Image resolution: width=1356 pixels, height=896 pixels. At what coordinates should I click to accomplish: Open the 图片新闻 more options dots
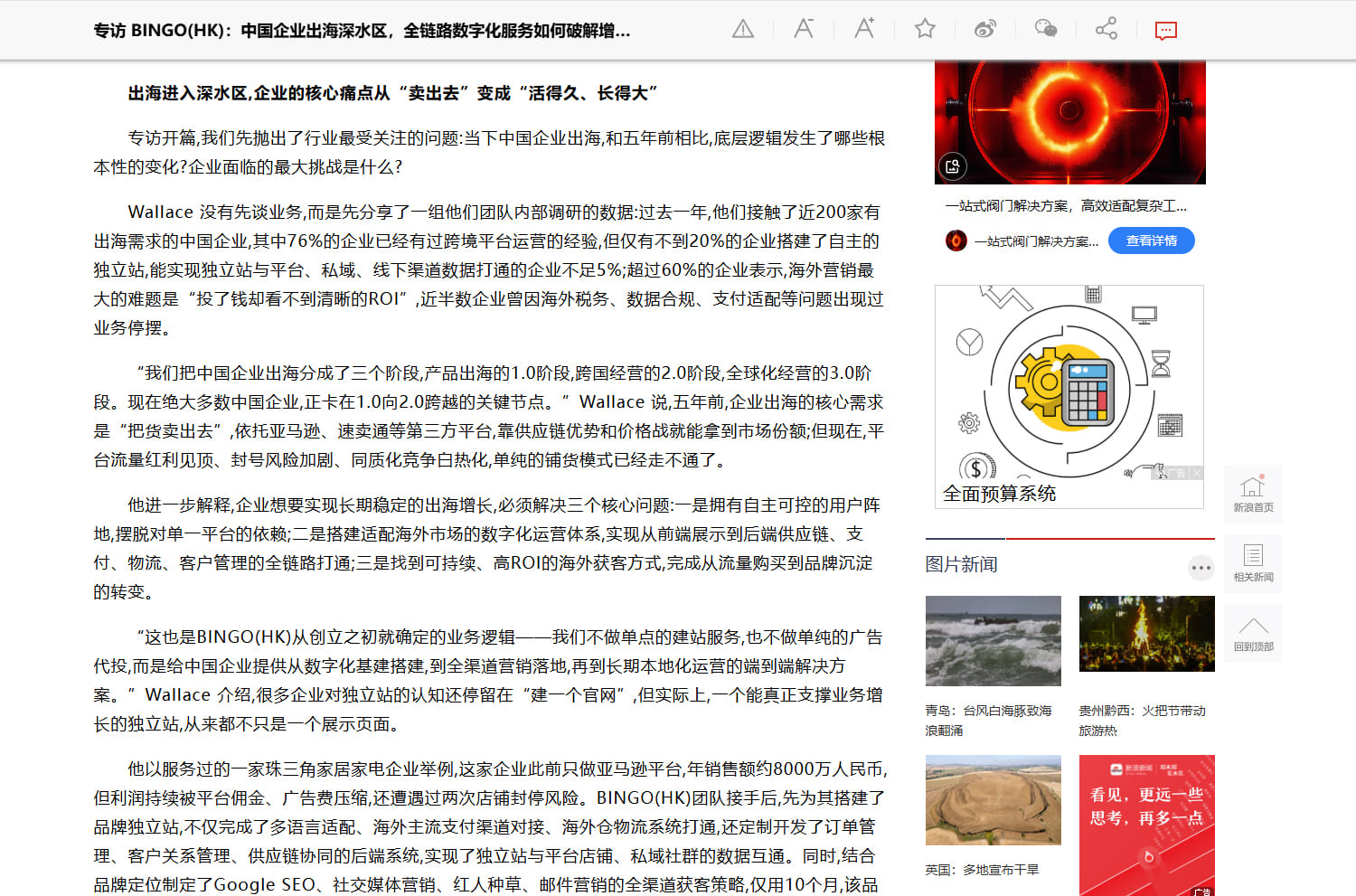click(x=1201, y=568)
